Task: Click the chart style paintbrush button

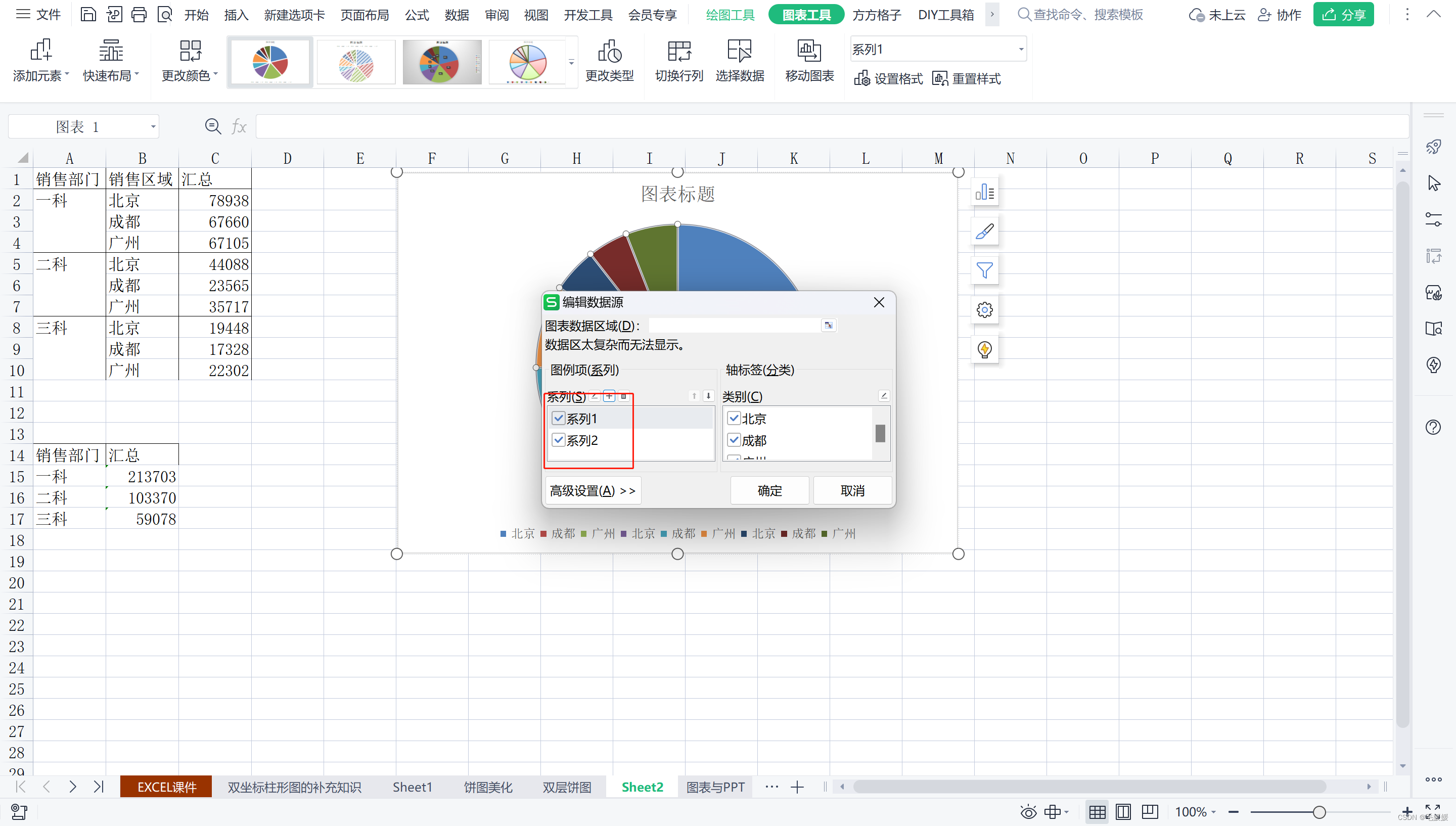Action: [984, 232]
